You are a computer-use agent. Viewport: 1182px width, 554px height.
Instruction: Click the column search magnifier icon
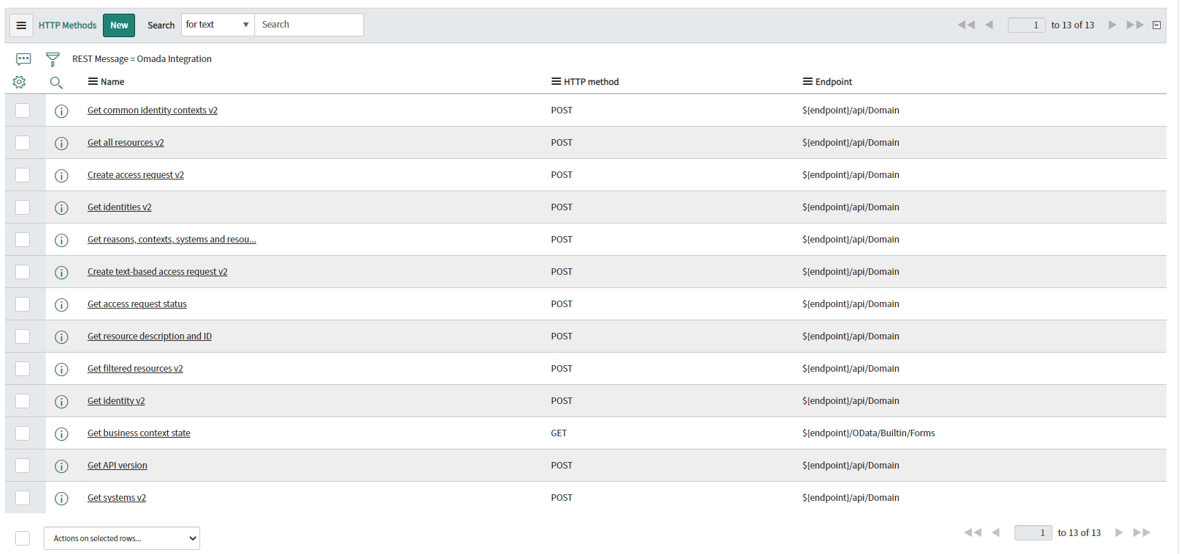[x=56, y=82]
